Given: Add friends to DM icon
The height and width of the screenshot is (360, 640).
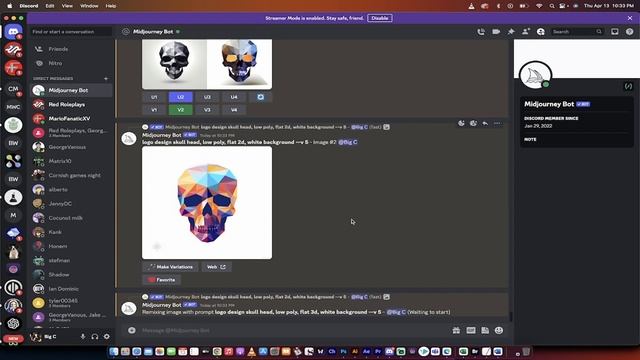Looking at the screenshot, I should [x=526, y=31].
